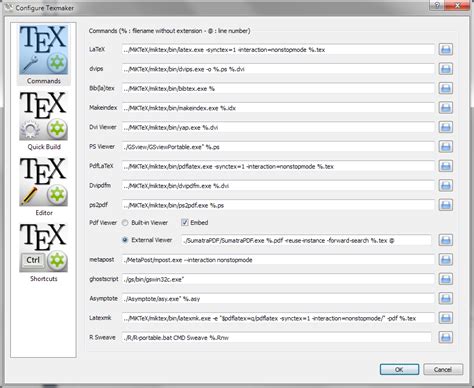Click into the PS Viewer command field

tap(278, 147)
